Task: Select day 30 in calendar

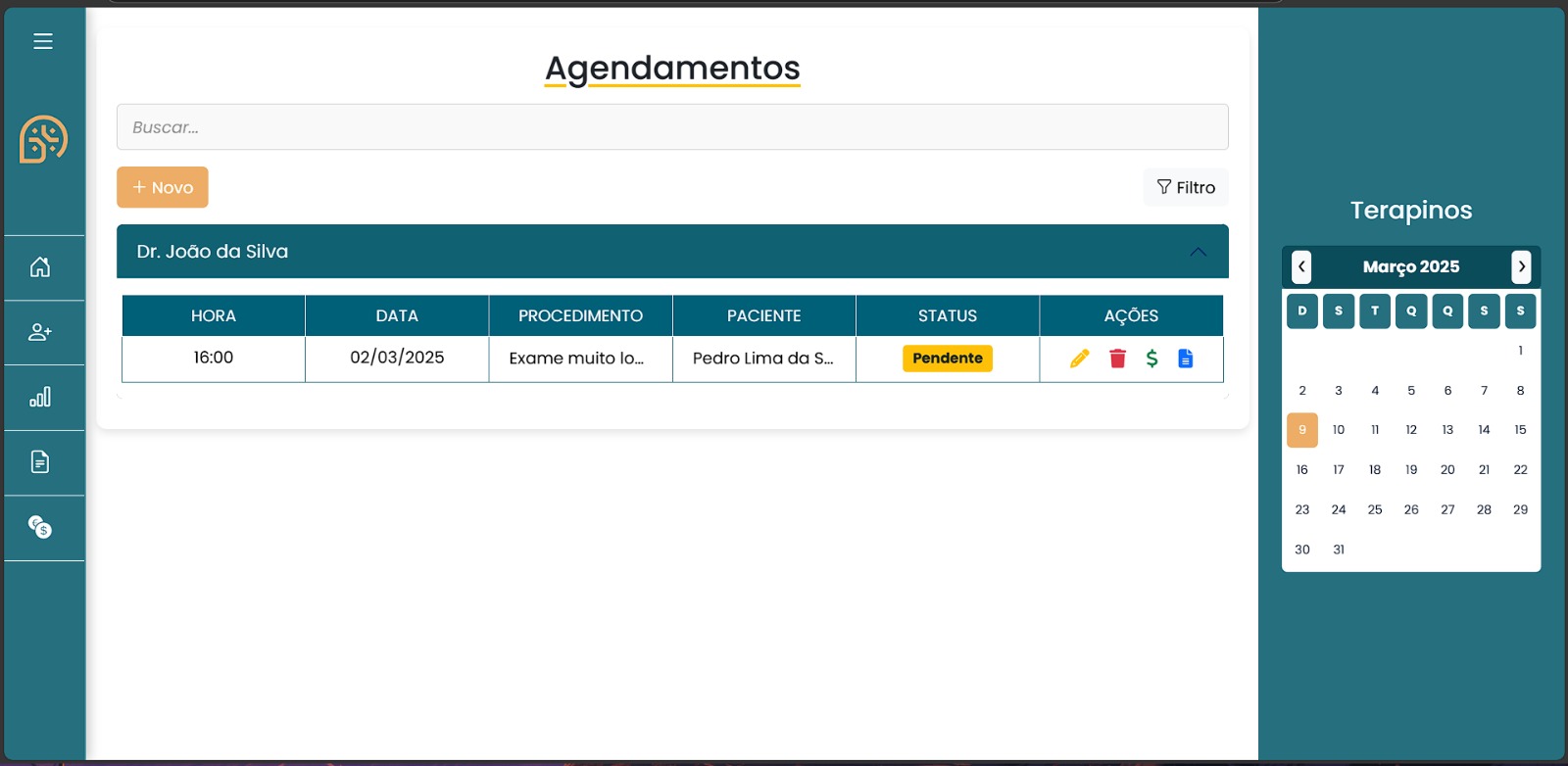Action: pyautogui.click(x=1302, y=550)
